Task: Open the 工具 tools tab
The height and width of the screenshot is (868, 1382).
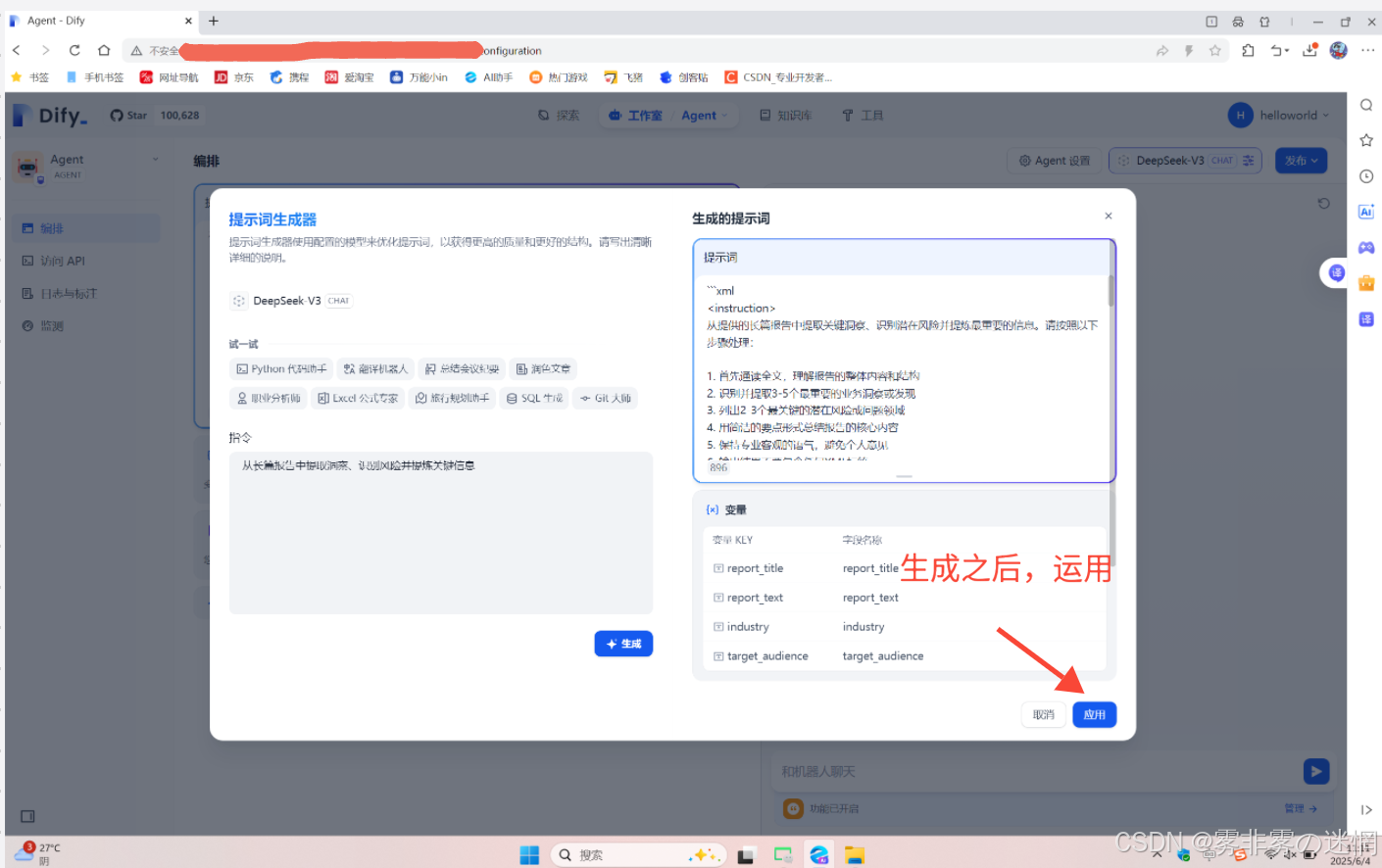Action: 863,116
